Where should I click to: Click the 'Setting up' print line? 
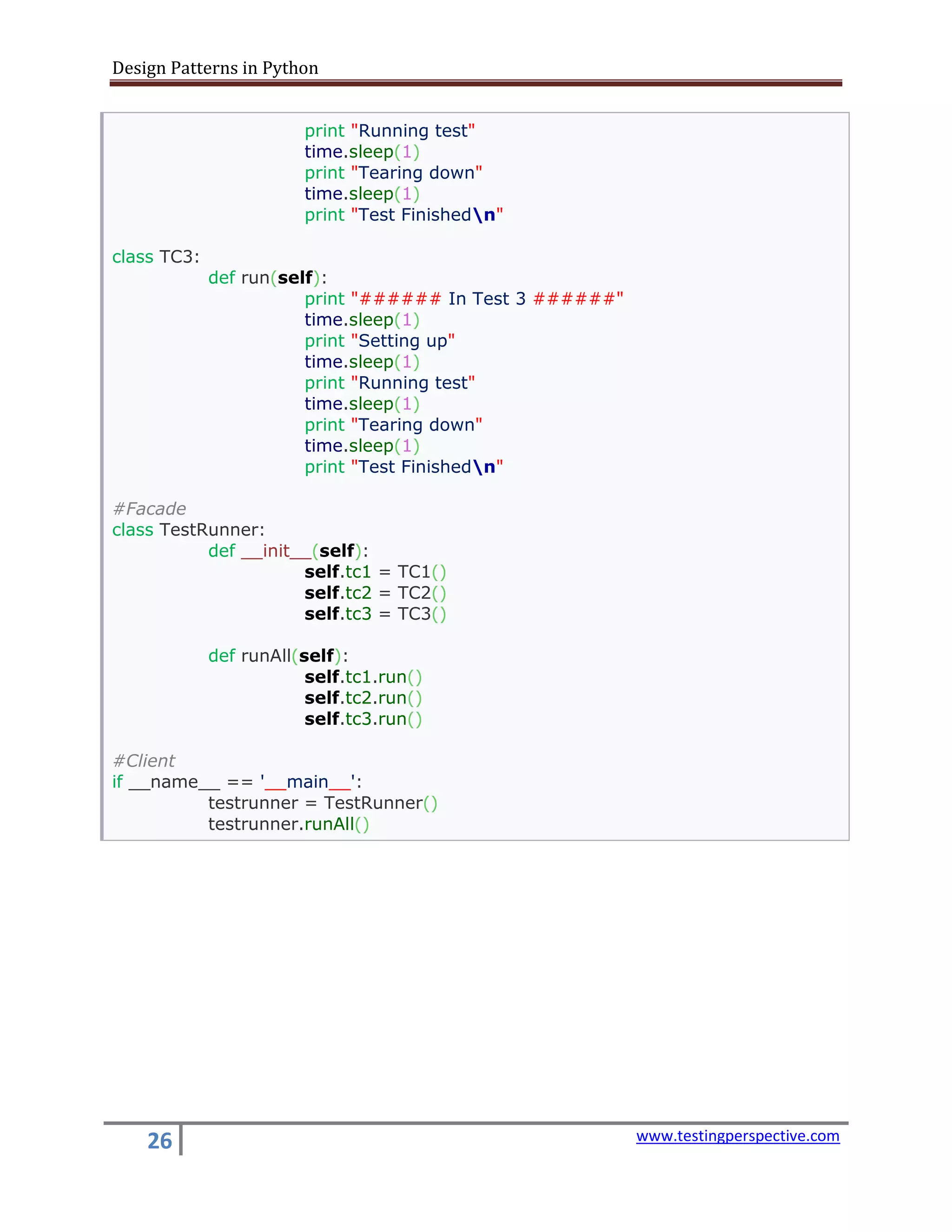380,341
